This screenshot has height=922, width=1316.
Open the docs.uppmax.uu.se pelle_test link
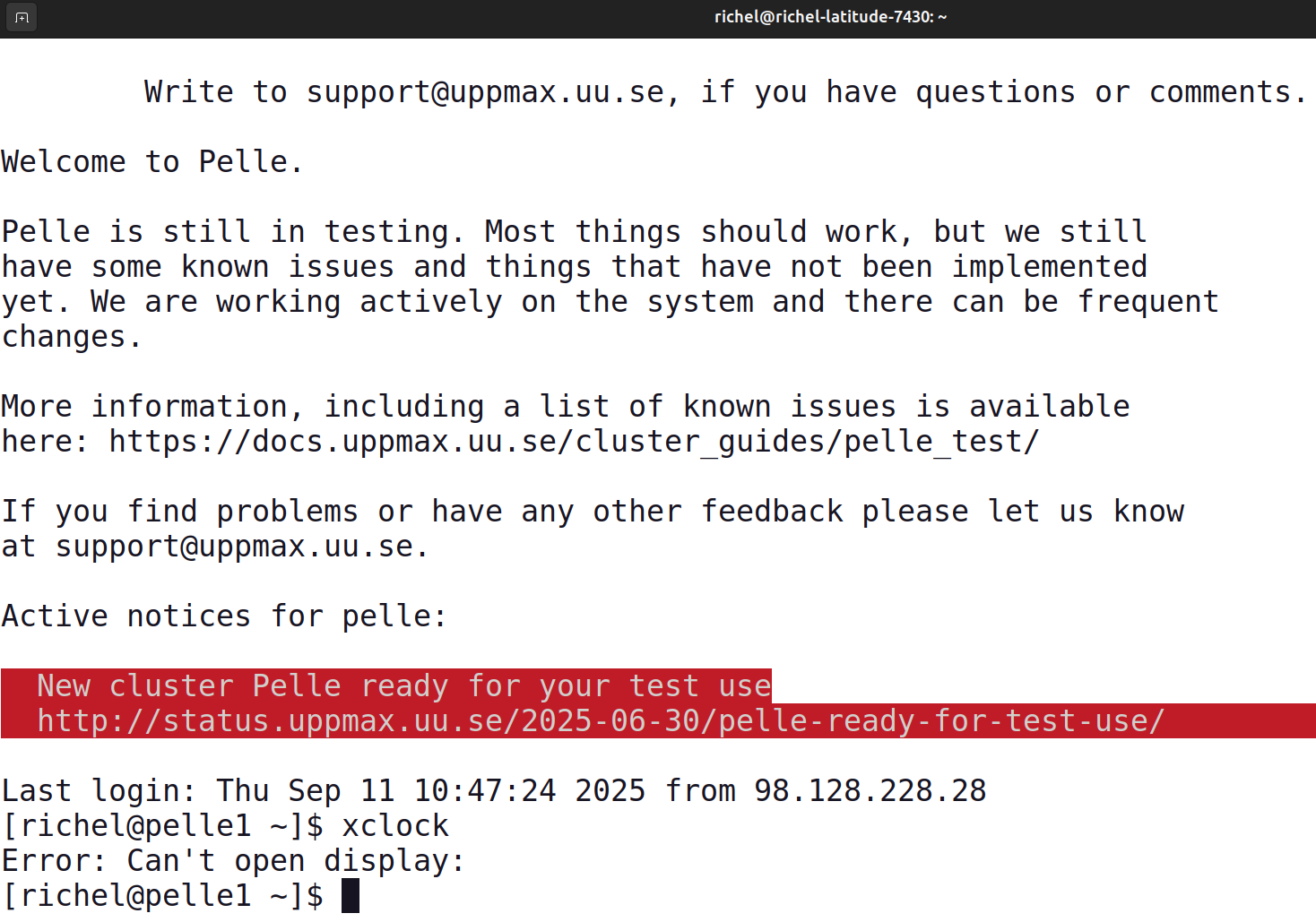tap(574, 442)
